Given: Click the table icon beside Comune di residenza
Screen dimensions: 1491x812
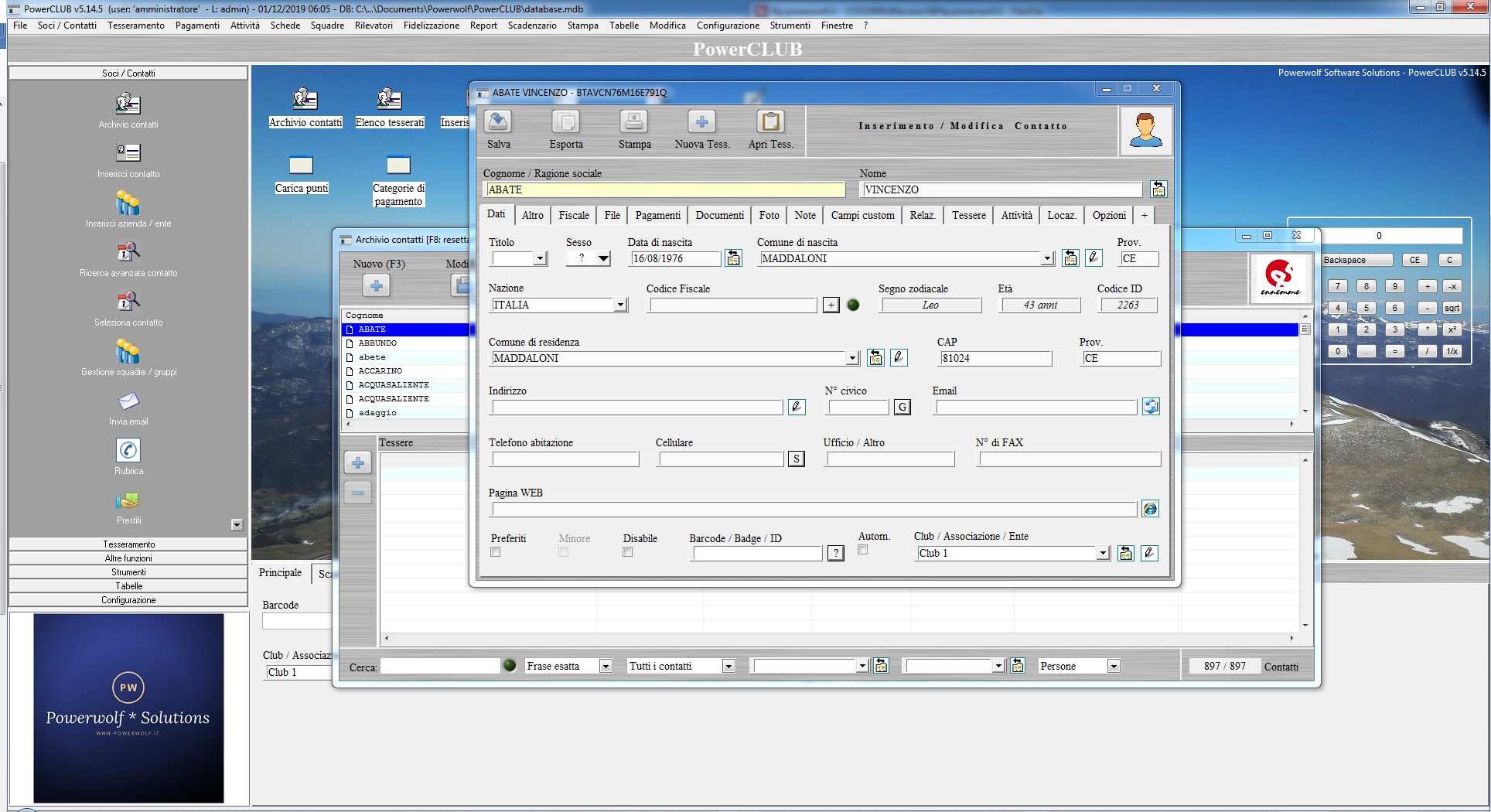Looking at the screenshot, I should coord(875,358).
